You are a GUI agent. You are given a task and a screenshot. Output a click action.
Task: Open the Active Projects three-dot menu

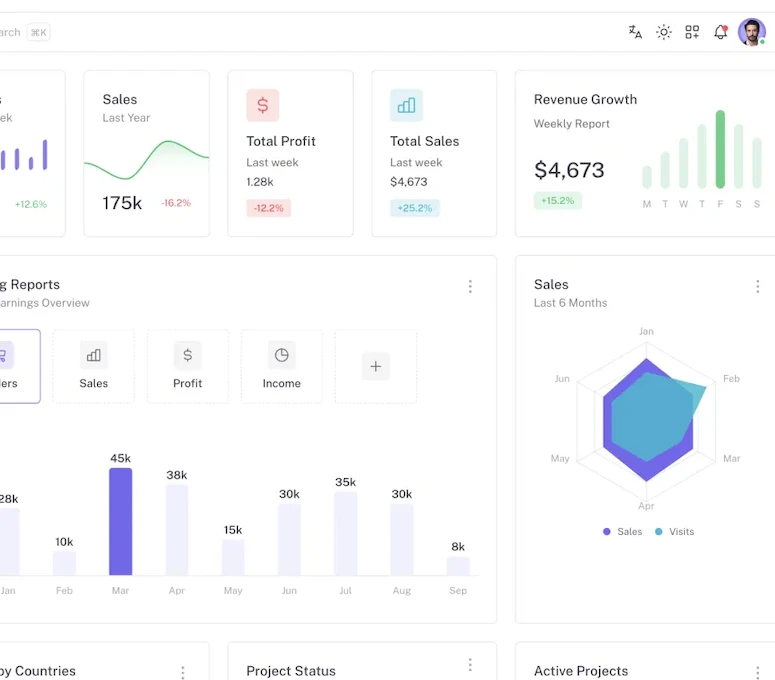click(757, 672)
